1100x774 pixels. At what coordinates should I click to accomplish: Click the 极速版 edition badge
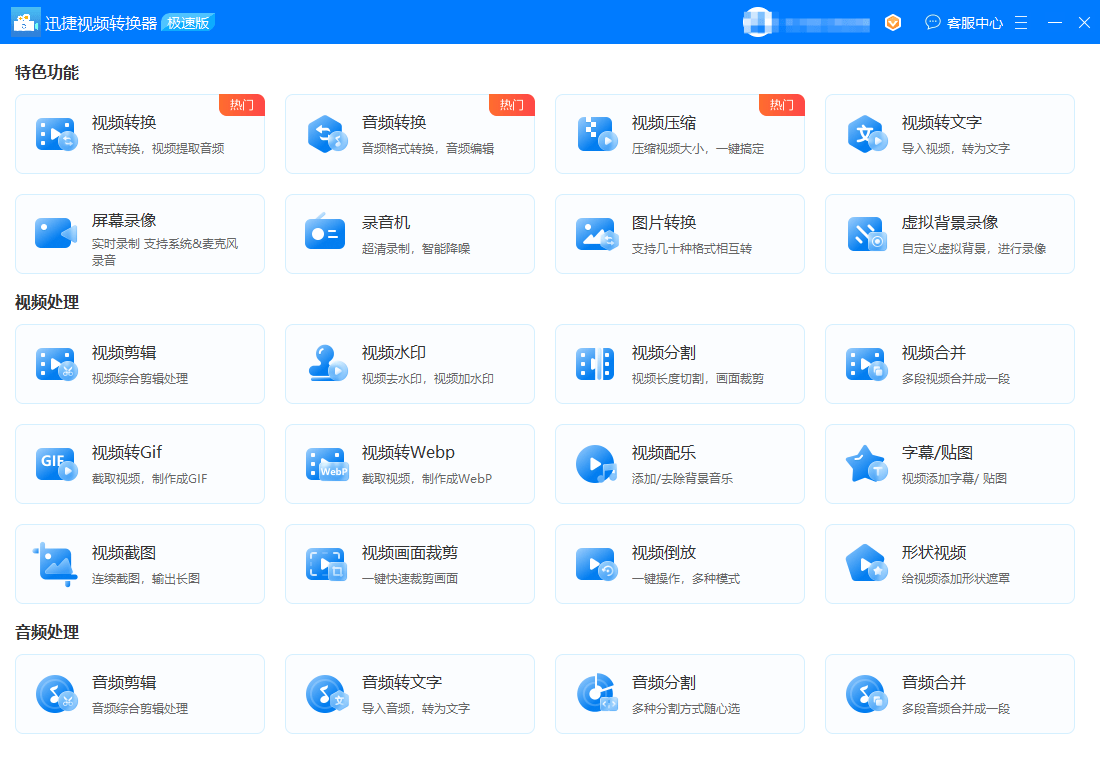[188, 22]
